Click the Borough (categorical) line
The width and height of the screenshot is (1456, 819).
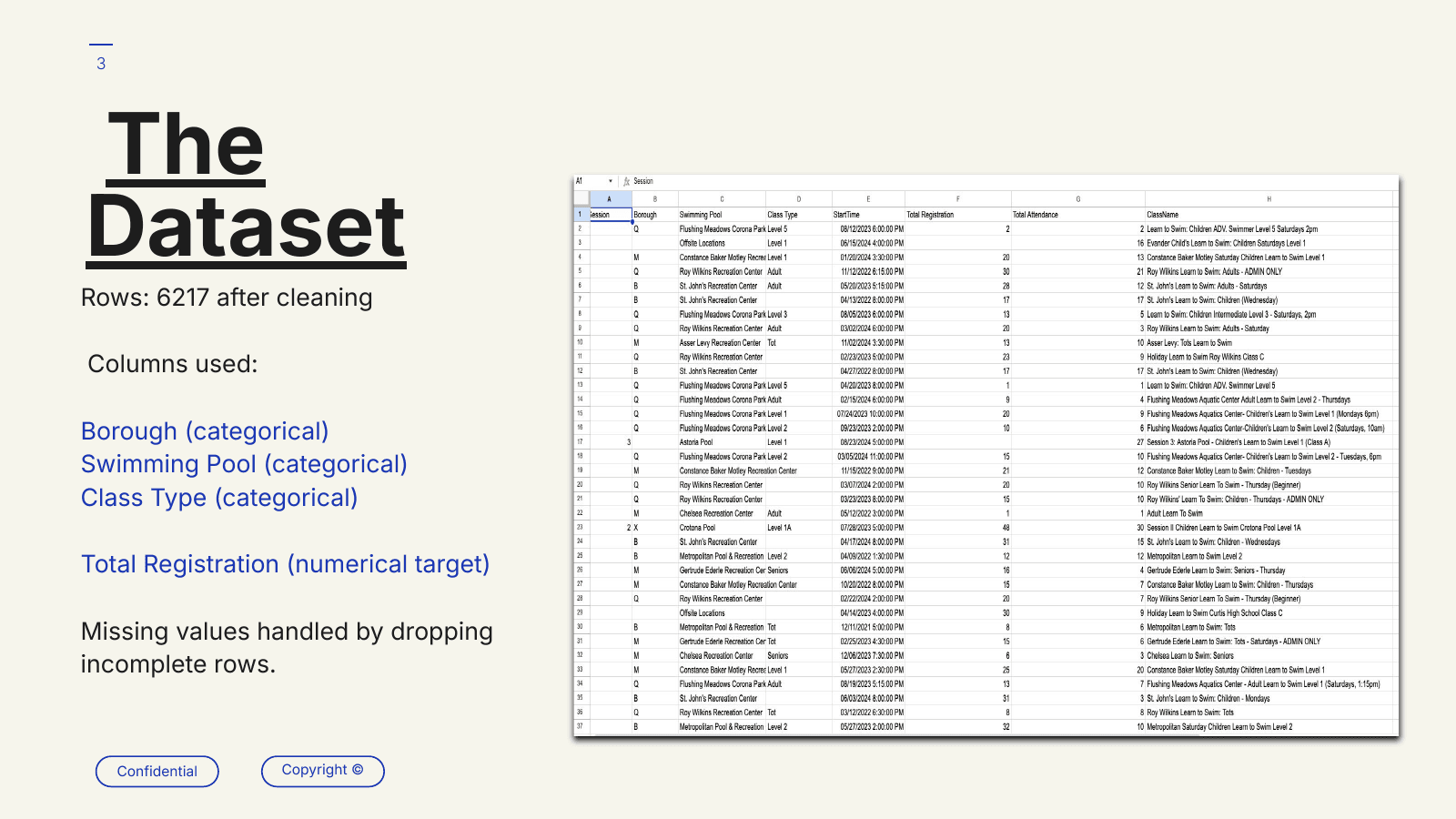(x=205, y=431)
